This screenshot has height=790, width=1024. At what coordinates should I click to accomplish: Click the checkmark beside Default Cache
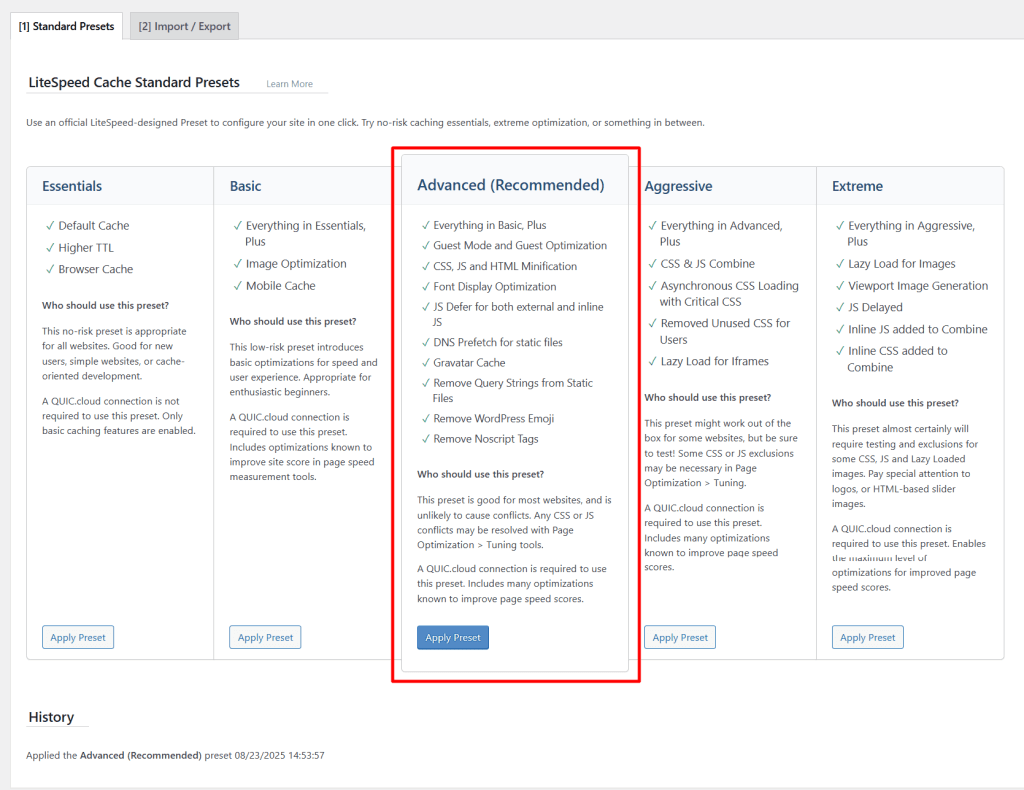click(49, 225)
